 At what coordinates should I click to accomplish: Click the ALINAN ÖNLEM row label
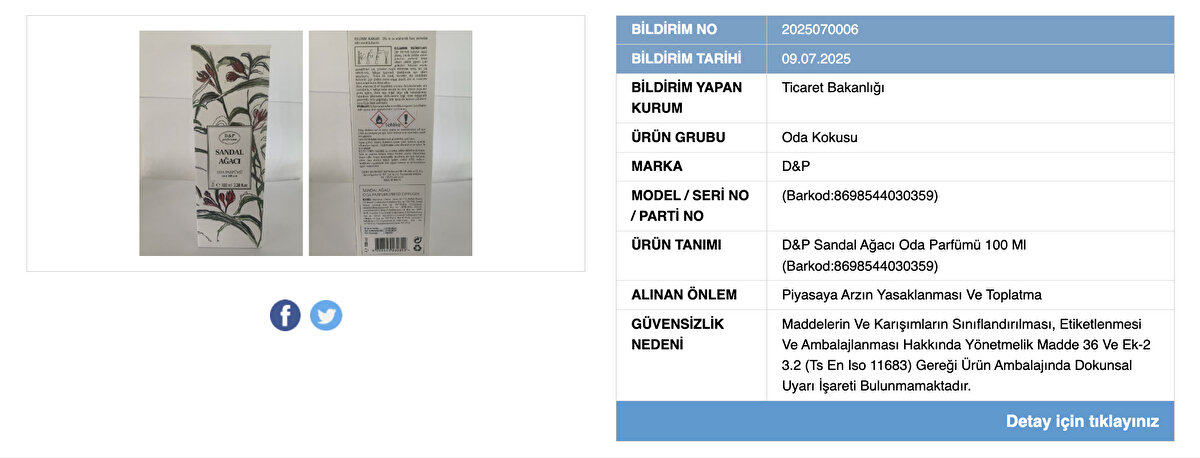(684, 295)
